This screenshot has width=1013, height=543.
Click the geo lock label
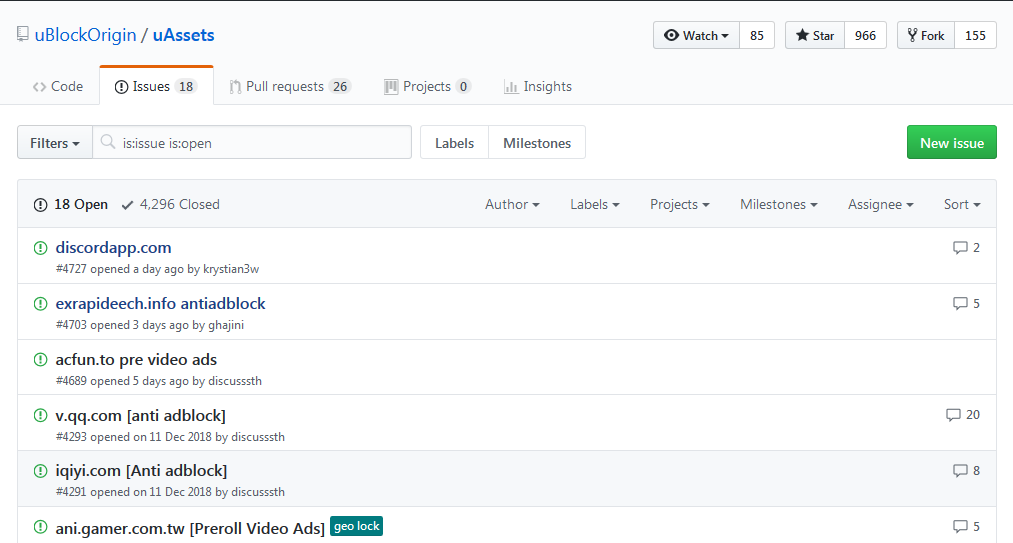tap(356, 526)
